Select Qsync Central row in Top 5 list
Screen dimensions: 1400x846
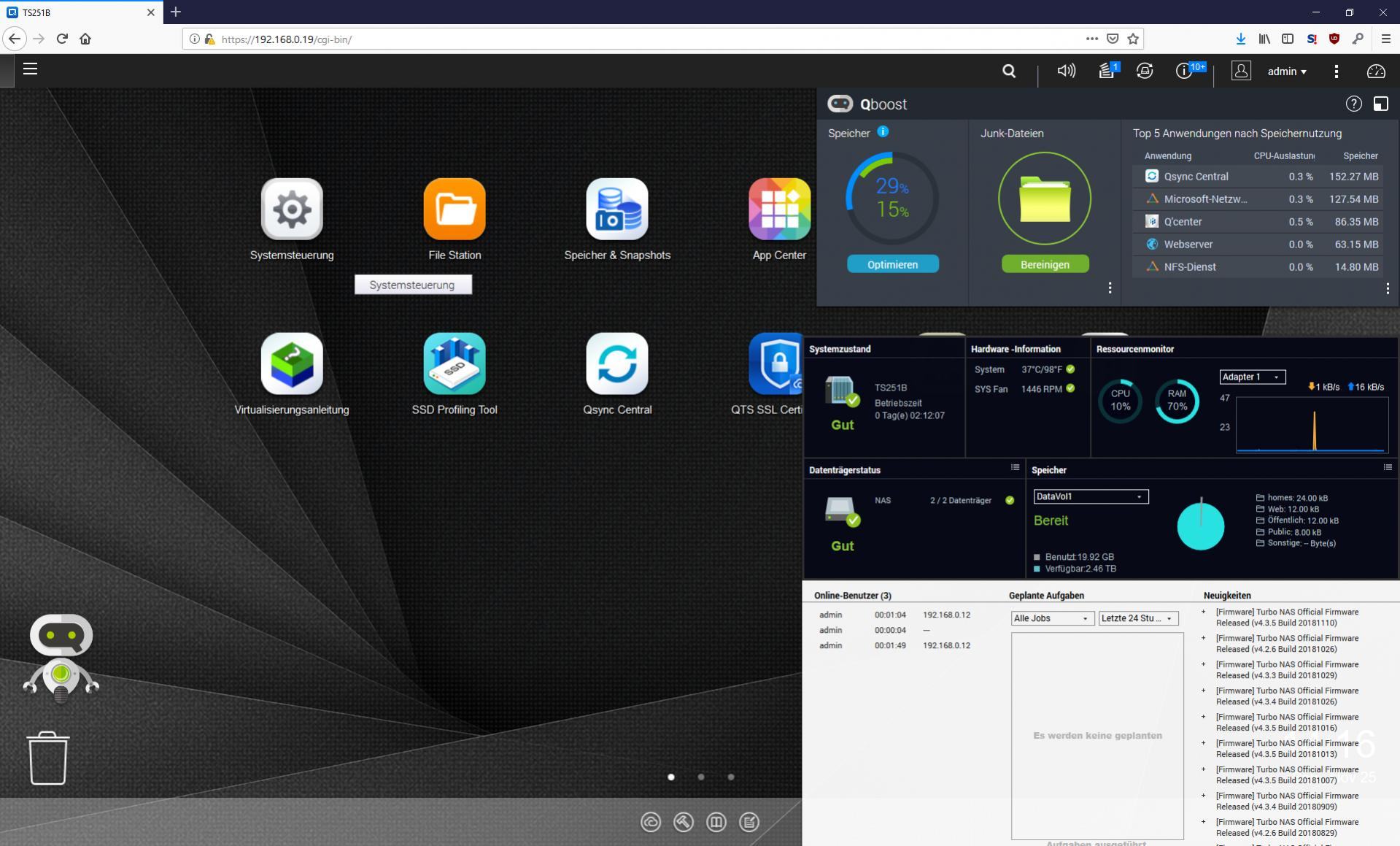click(x=1258, y=177)
